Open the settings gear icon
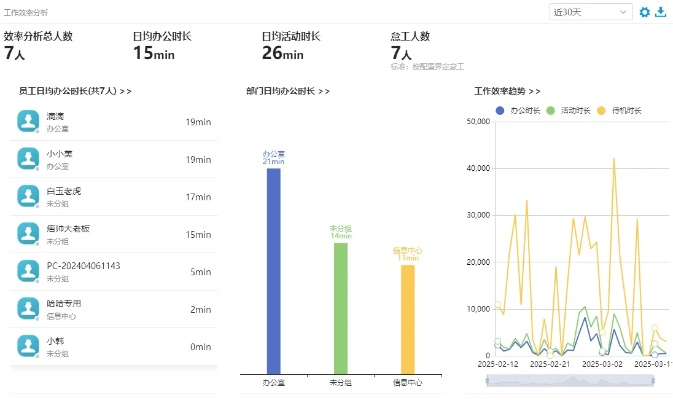Viewport: 673px width, 400px height. click(644, 12)
